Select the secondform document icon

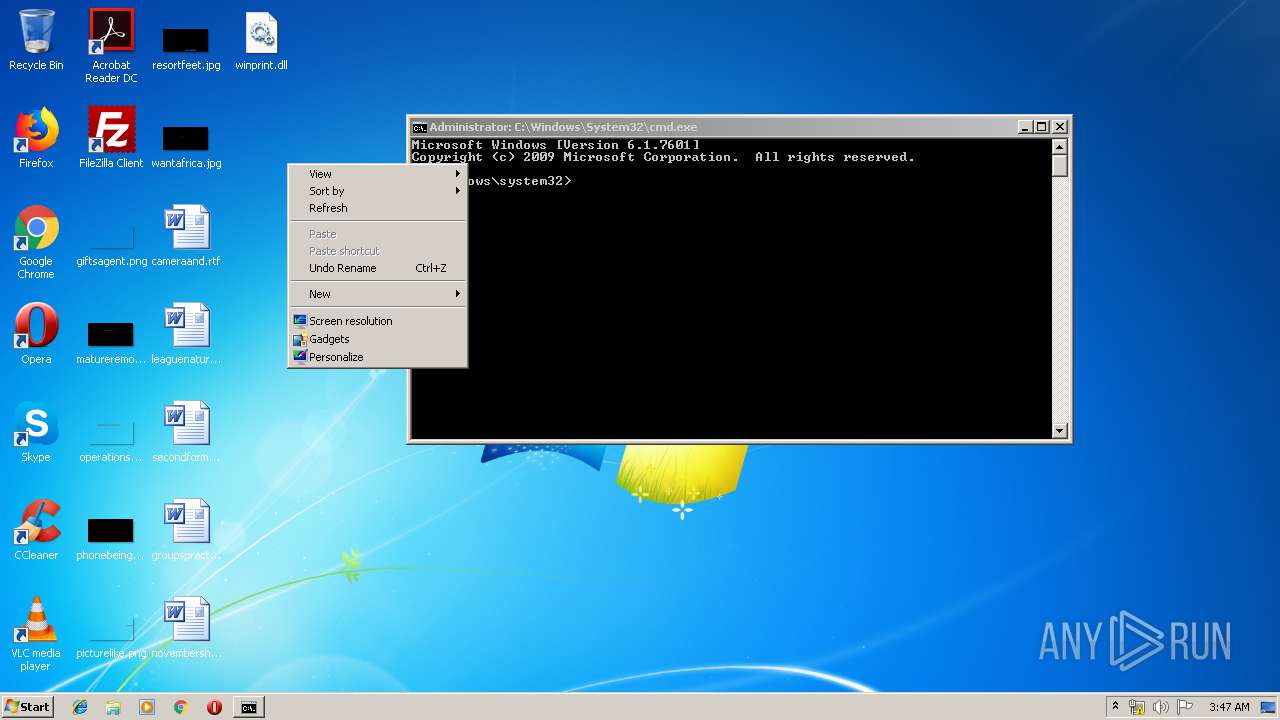pos(186,432)
